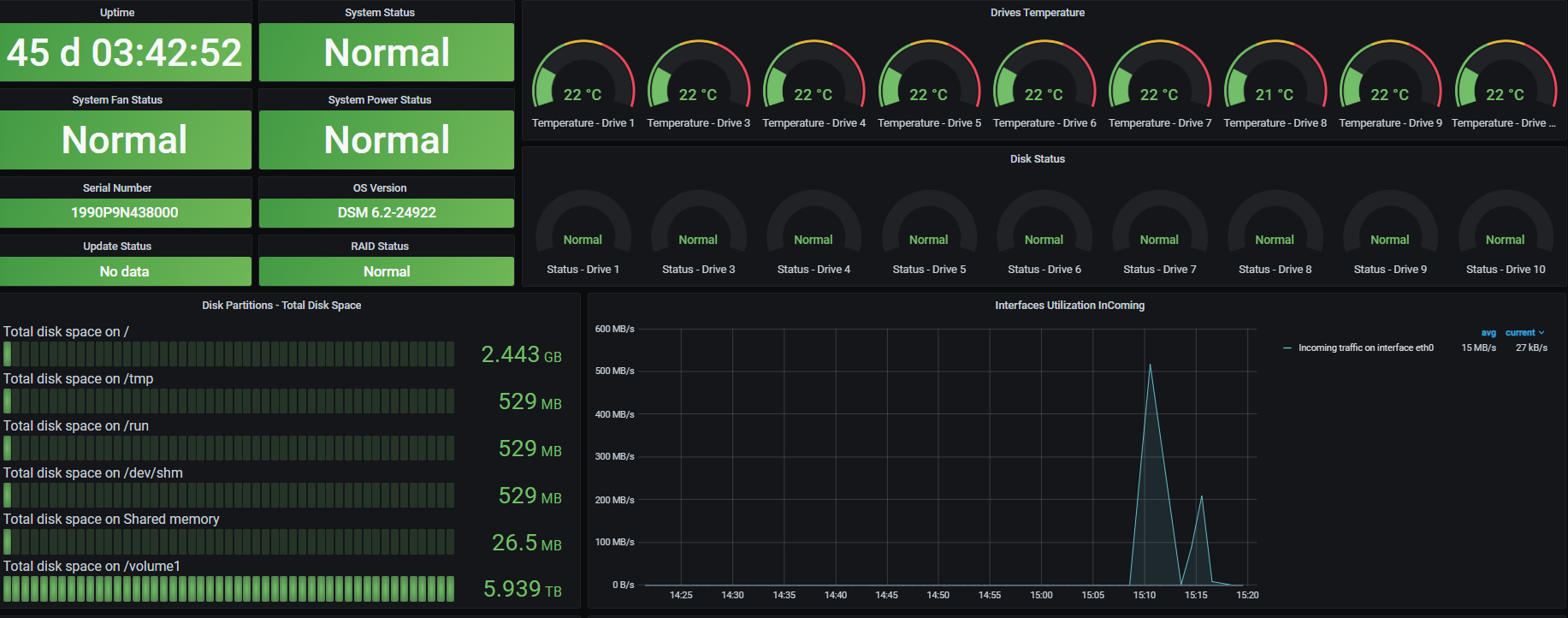
Task: Open the Disk Status panel title menu
Action: [1037, 159]
